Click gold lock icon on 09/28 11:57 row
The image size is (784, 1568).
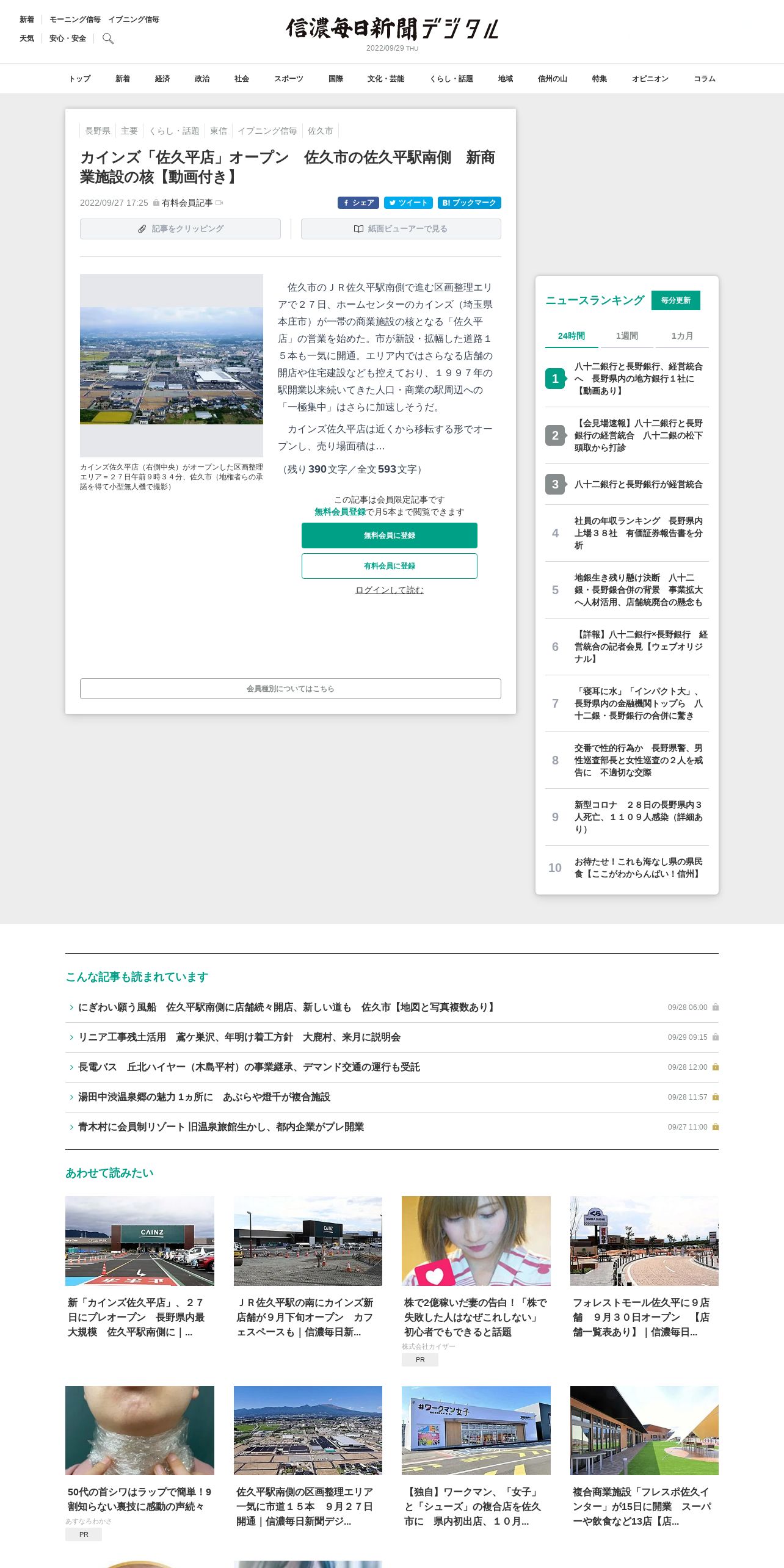click(716, 1097)
